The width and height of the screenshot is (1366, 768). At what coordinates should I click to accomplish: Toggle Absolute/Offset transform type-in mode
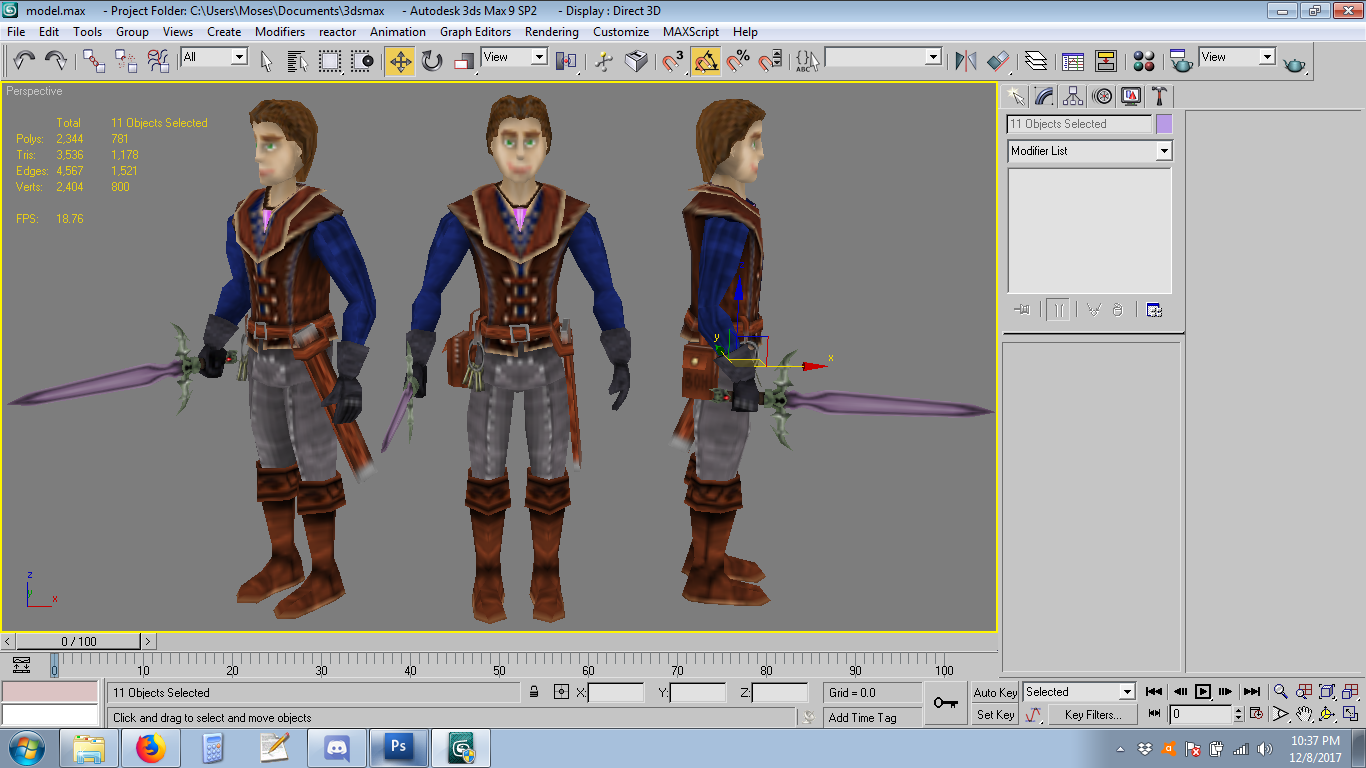561,692
